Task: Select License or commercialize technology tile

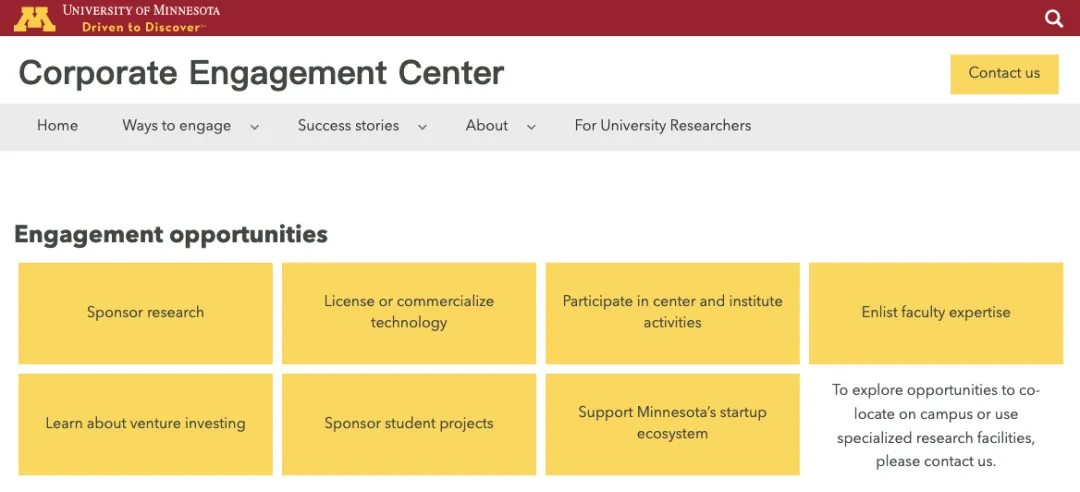Action: [x=409, y=313]
